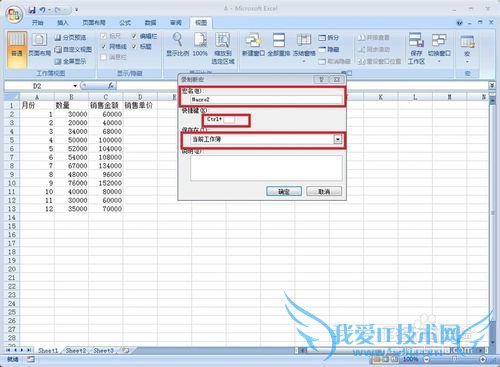Click 缩放到选定区域 zoom to selection
This screenshot has height=367, width=500.
point(223,48)
